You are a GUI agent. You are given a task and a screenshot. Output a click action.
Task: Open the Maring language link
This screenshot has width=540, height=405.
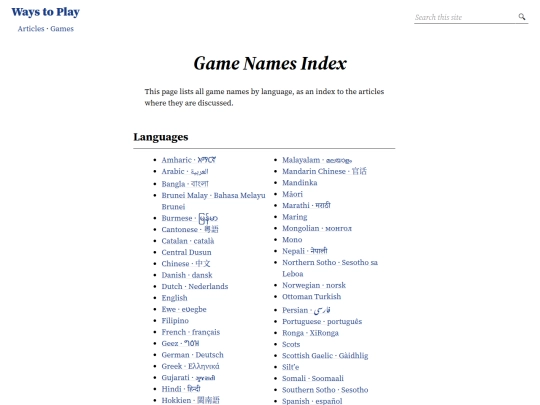point(294,217)
